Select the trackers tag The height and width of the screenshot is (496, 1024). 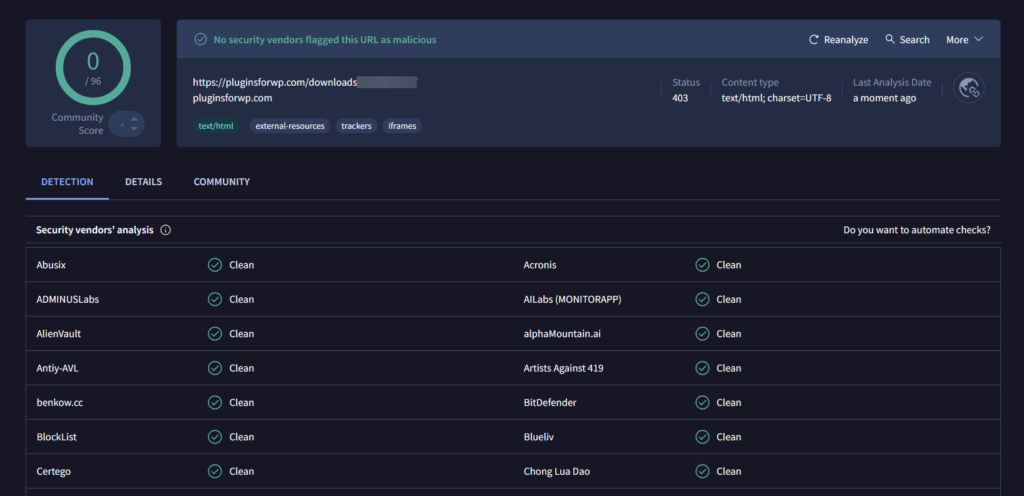tap(357, 126)
